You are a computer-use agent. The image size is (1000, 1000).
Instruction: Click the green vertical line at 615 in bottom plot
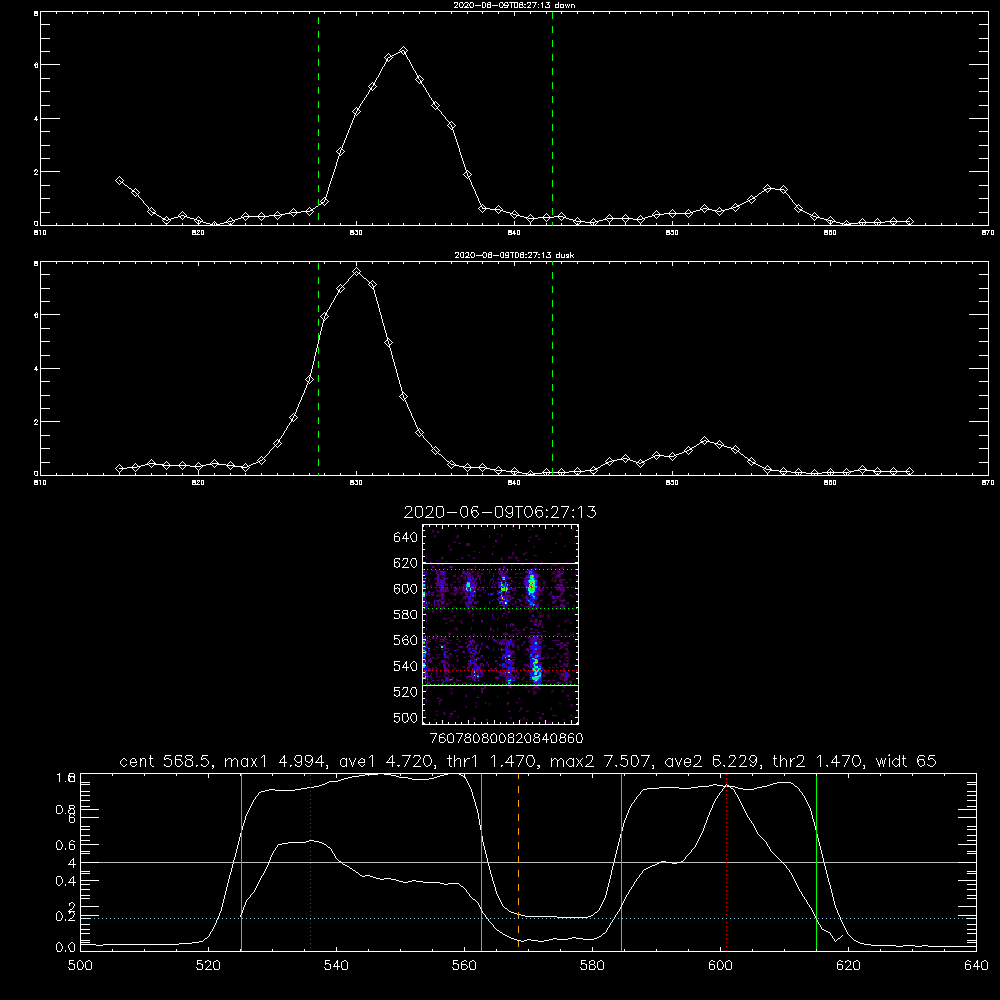pos(816,862)
